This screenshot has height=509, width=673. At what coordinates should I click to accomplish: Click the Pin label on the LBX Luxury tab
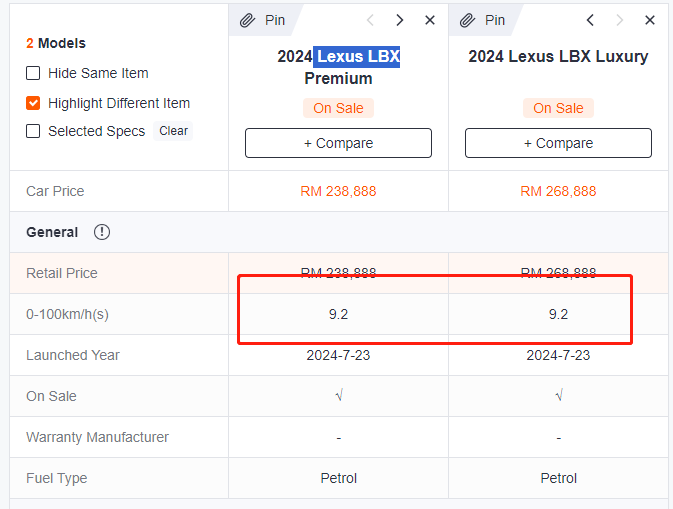click(x=495, y=20)
